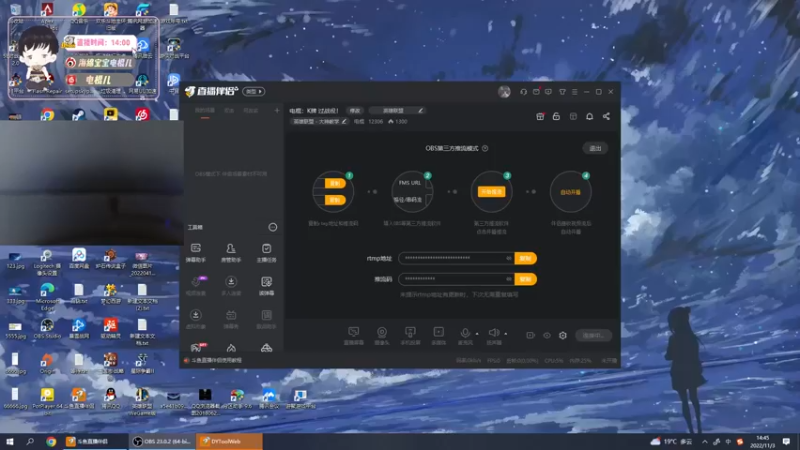Screen dimensions: 800x450
Task: Select the Origin desktop shortcut
Action: coord(47,364)
